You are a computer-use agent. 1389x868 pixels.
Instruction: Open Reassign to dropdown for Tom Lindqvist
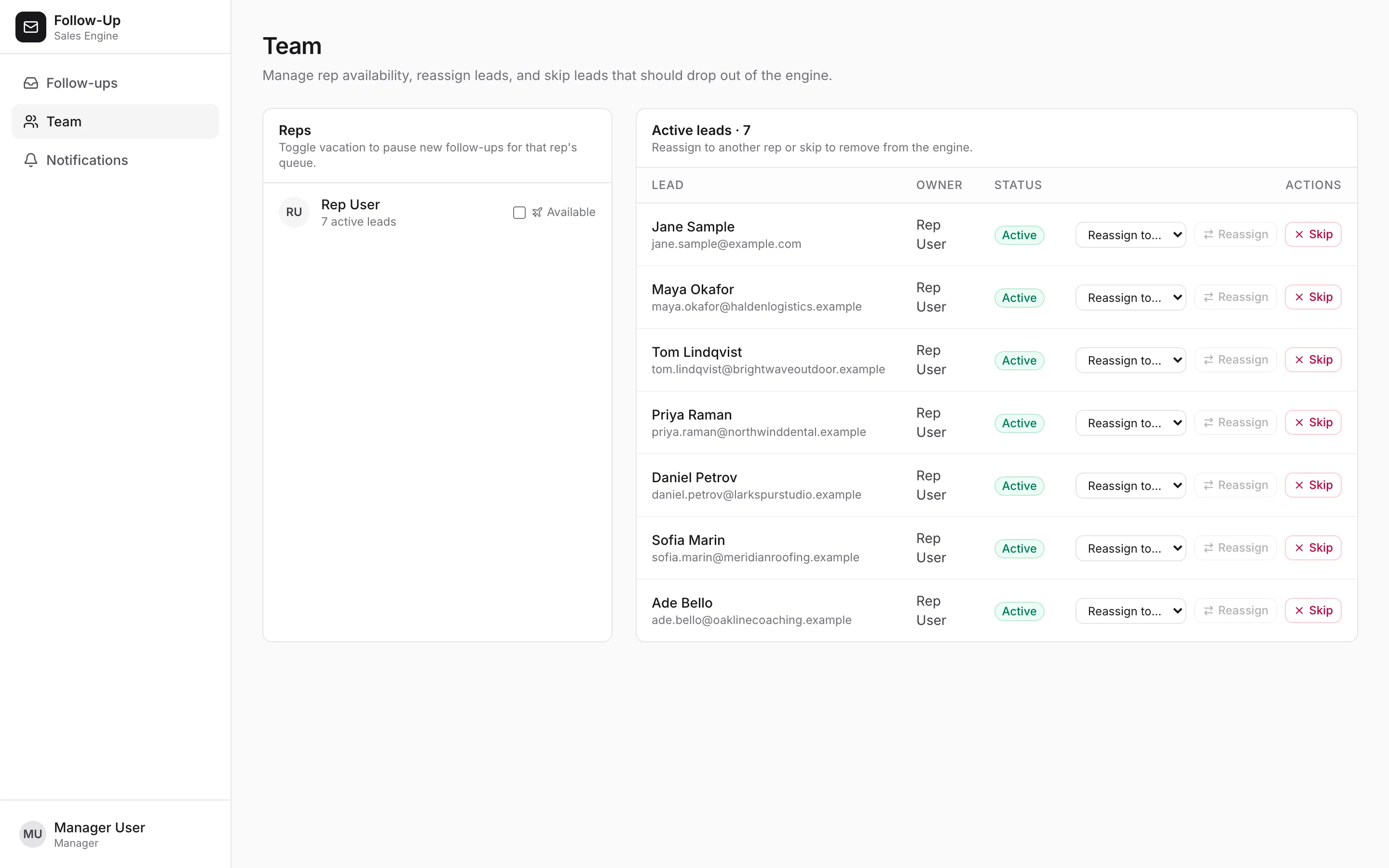pos(1130,360)
